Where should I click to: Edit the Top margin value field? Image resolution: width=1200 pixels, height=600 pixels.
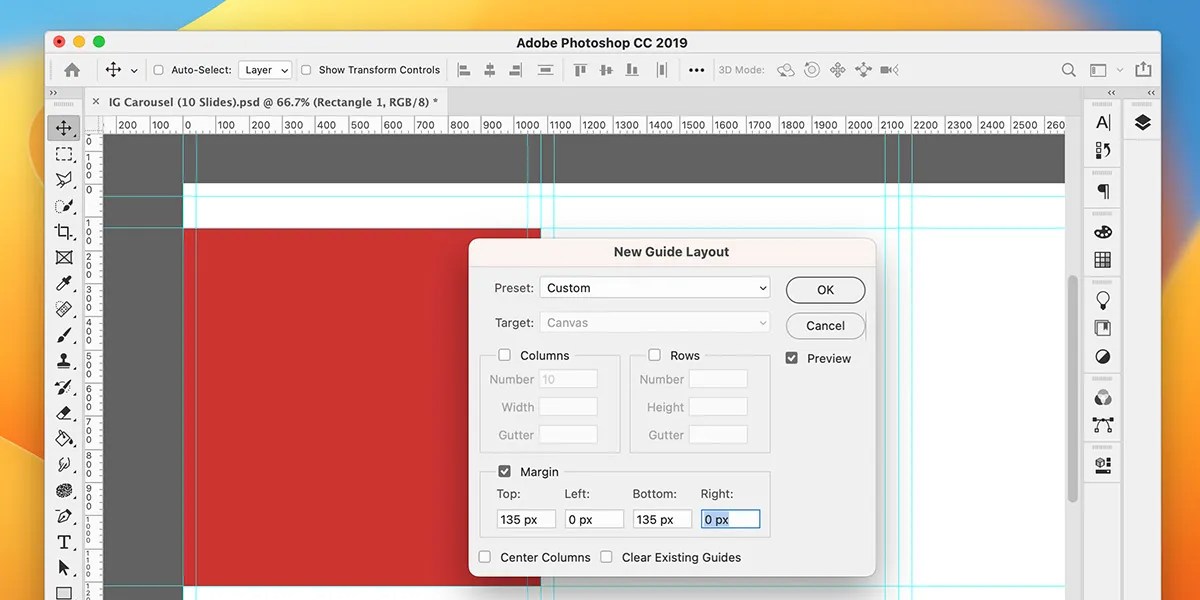point(526,519)
